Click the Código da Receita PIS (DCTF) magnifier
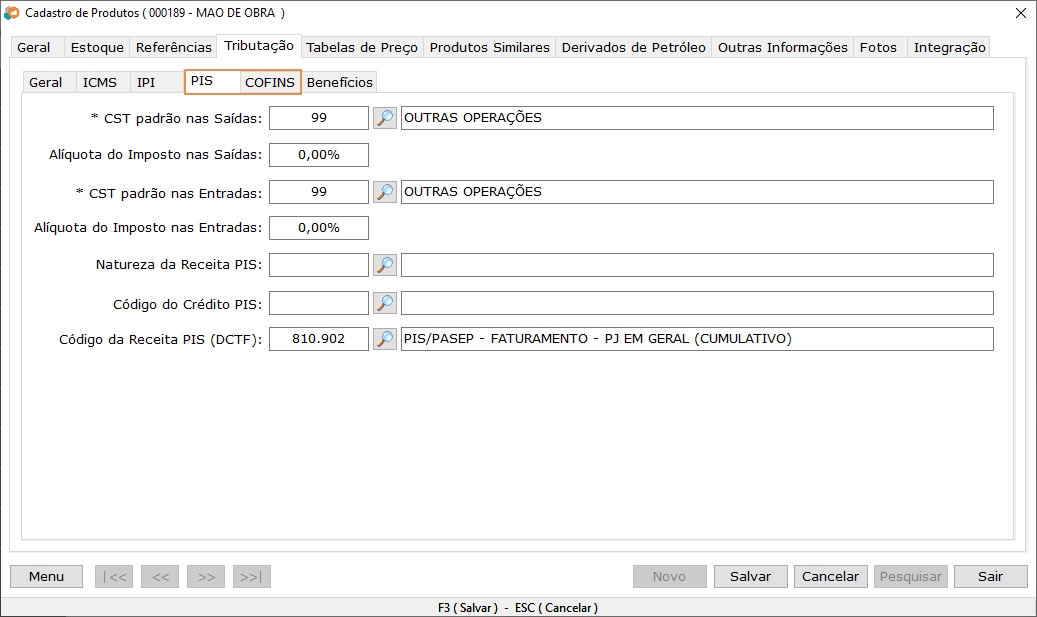Image resolution: width=1037 pixels, height=617 pixels. pos(385,339)
